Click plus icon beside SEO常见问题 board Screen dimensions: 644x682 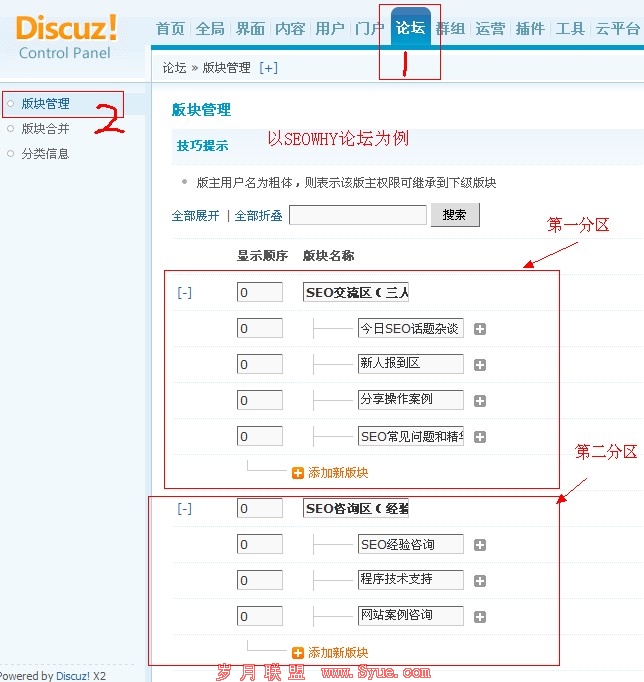pyautogui.click(x=480, y=437)
